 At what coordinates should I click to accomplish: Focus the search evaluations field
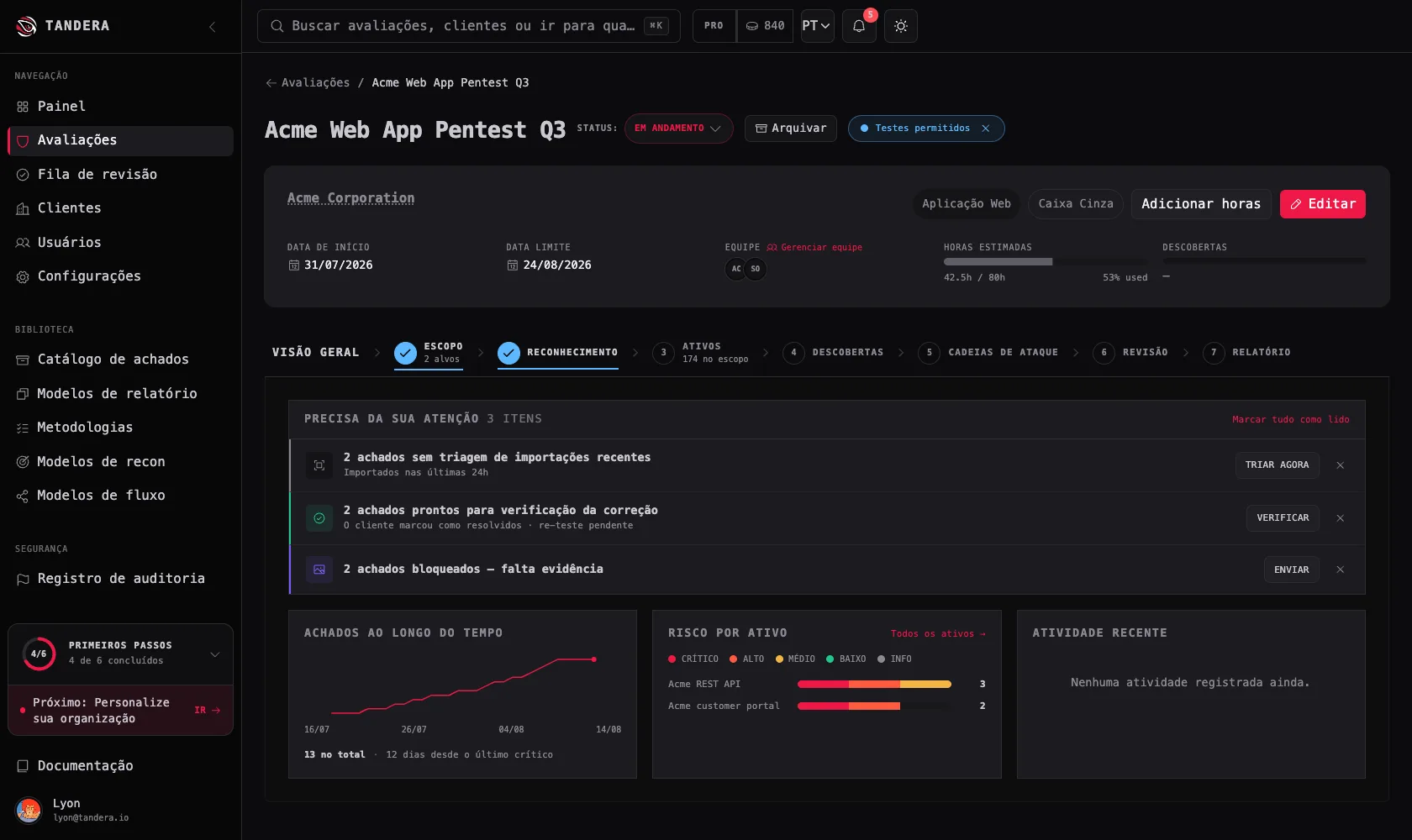pos(468,26)
